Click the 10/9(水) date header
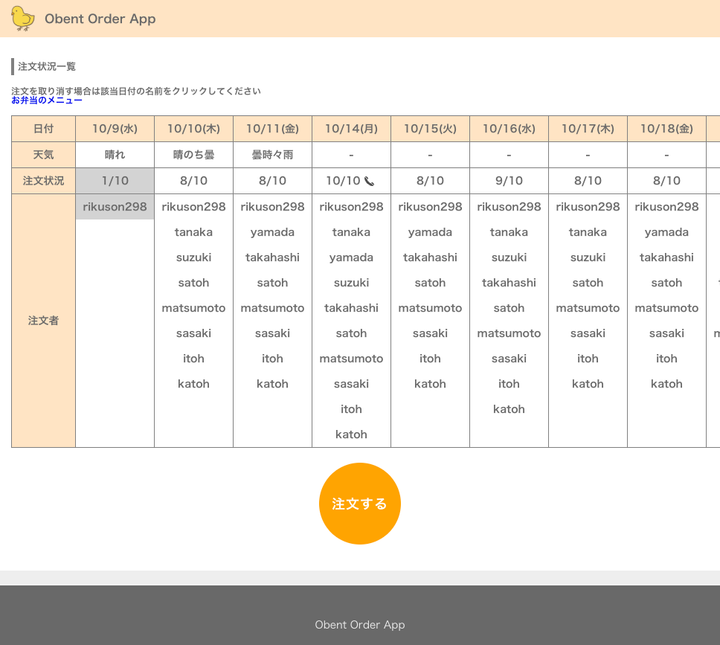Screen dimensions: 720x645 (x=115, y=129)
